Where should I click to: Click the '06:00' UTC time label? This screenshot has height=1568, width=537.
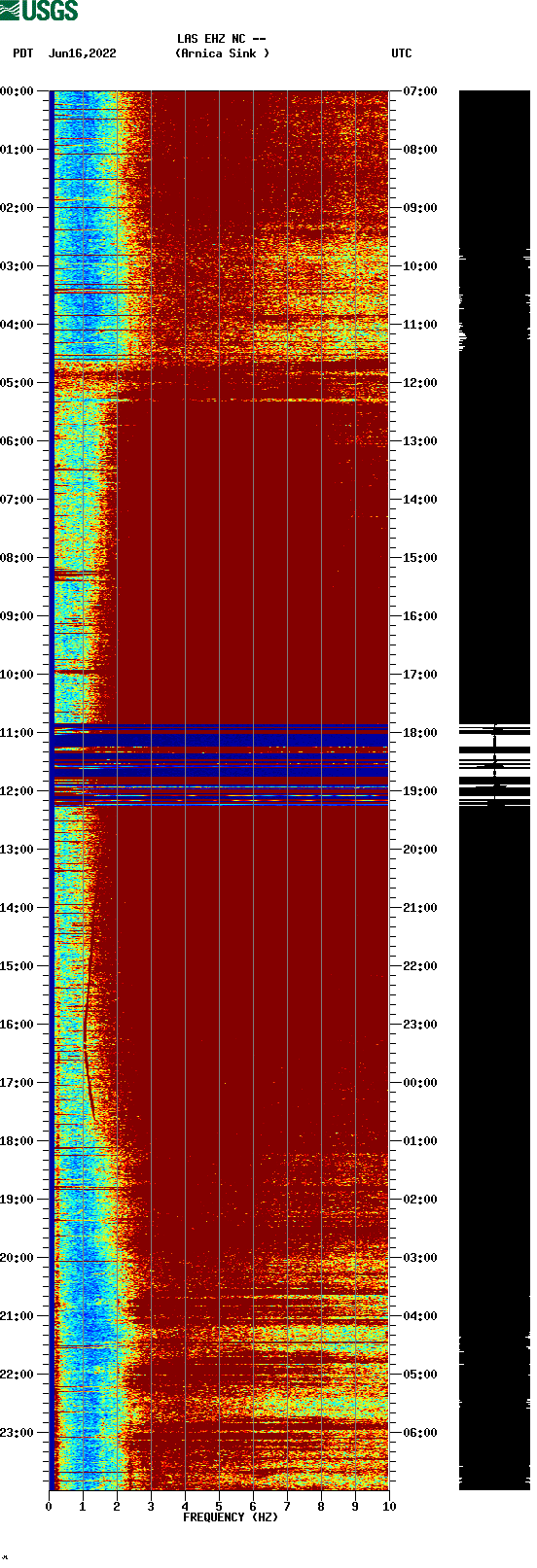pyautogui.click(x=420, y=1433)
